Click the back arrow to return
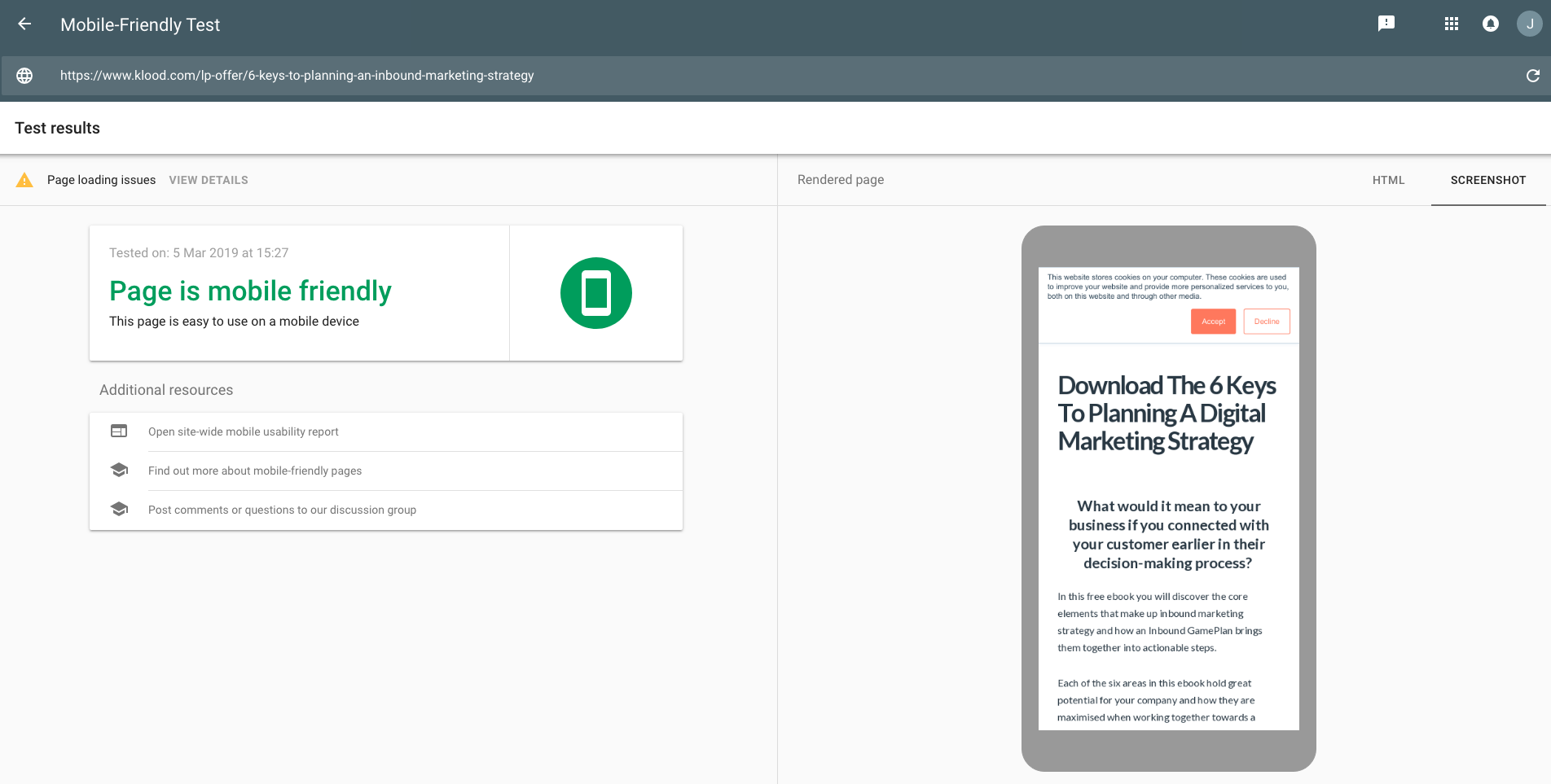The height and width of the screenshot is (784, 1551). point(24,24)
